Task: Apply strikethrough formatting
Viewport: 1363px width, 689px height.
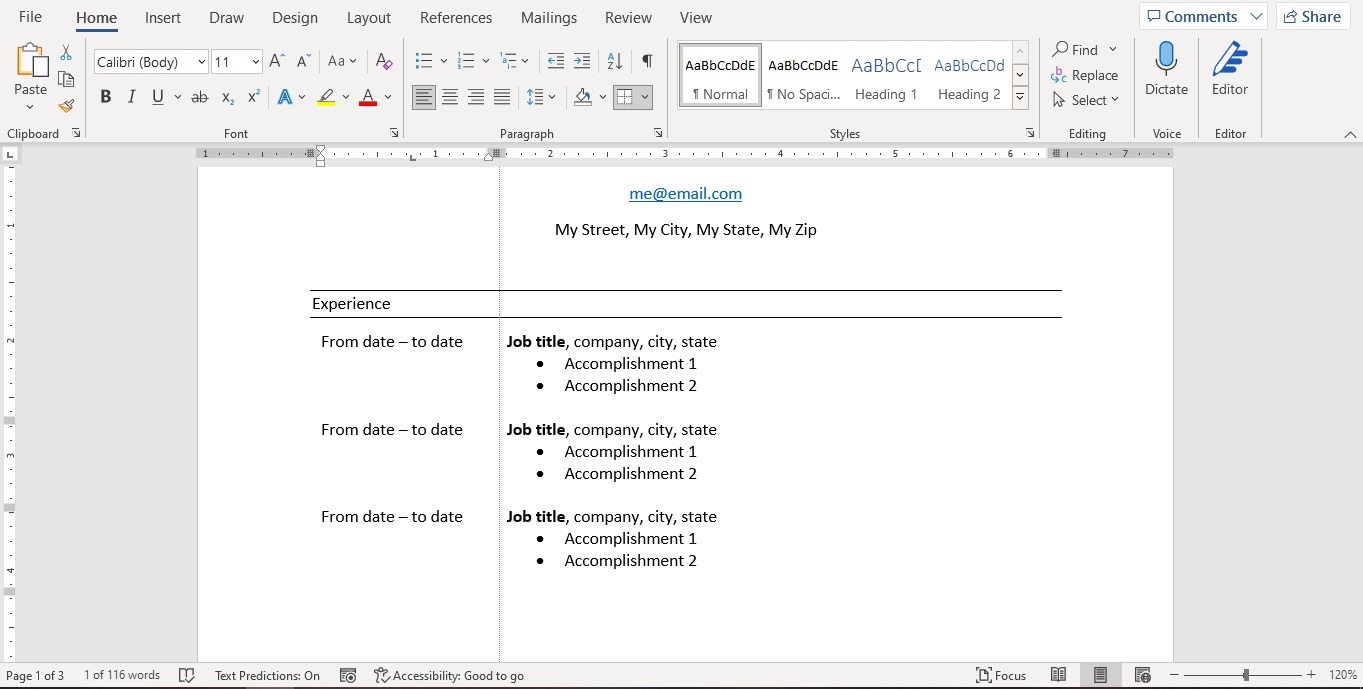Action: pyautogui.click(x=199, y=97)
